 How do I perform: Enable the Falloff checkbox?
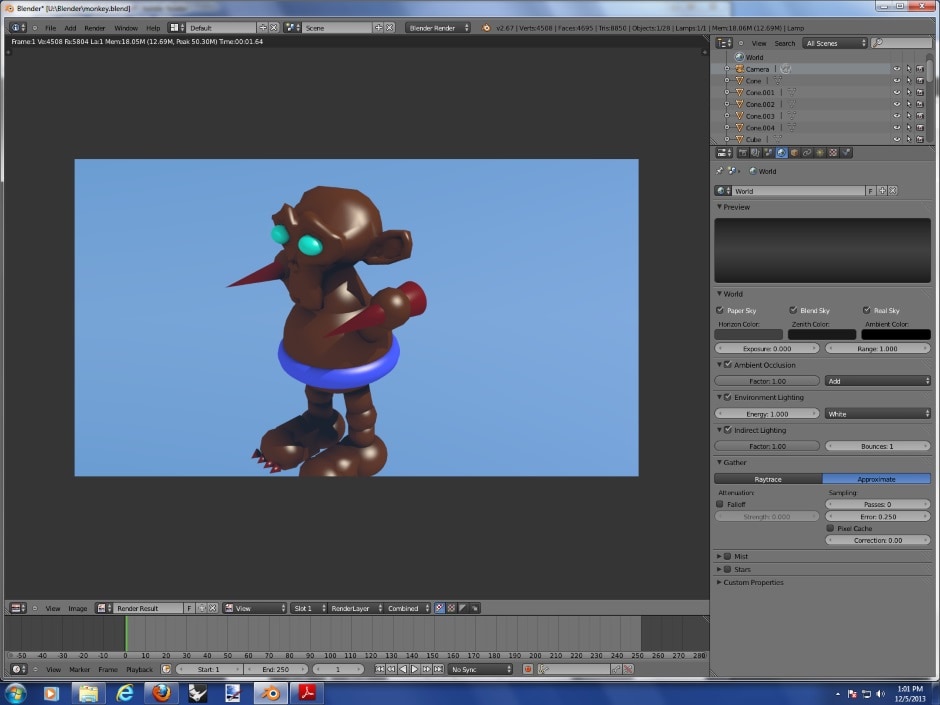click(720, 505)
